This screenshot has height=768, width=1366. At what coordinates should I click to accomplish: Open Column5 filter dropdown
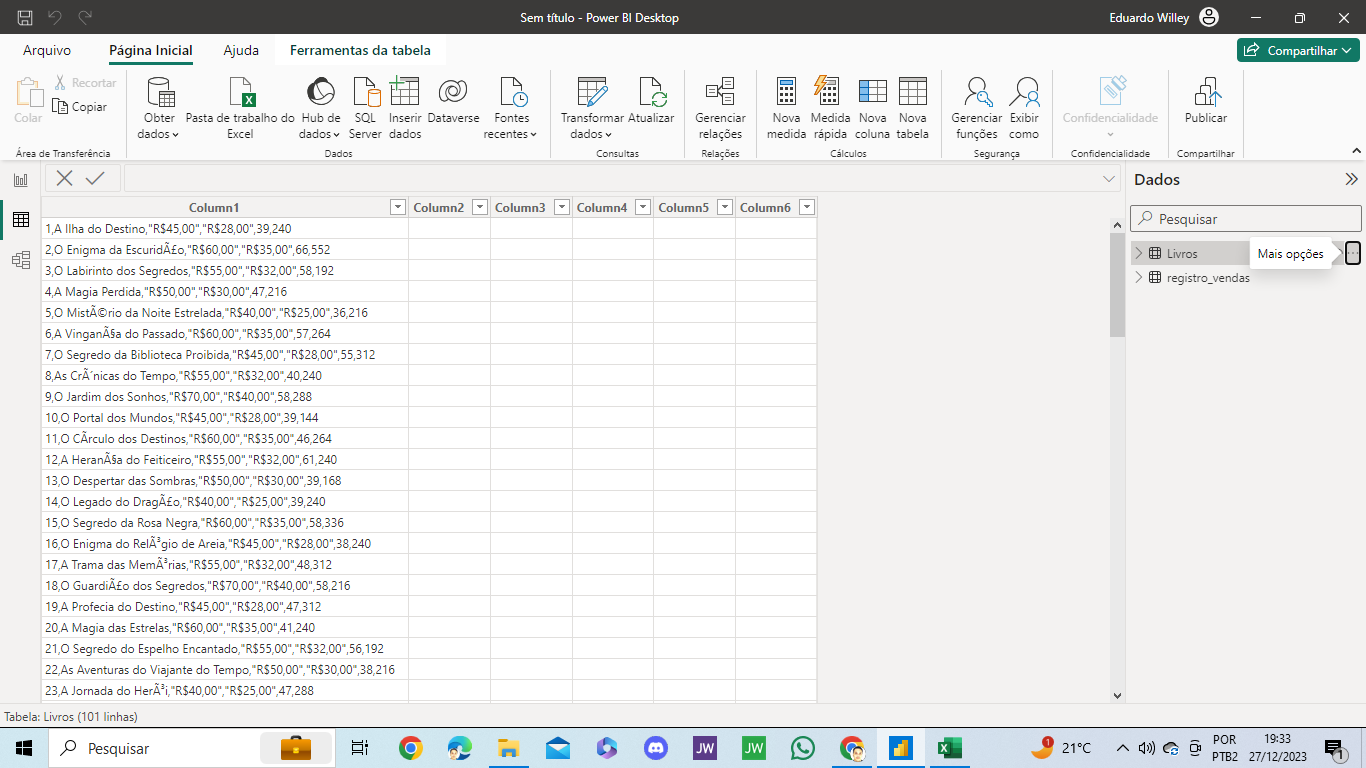(x=725, y=207)
